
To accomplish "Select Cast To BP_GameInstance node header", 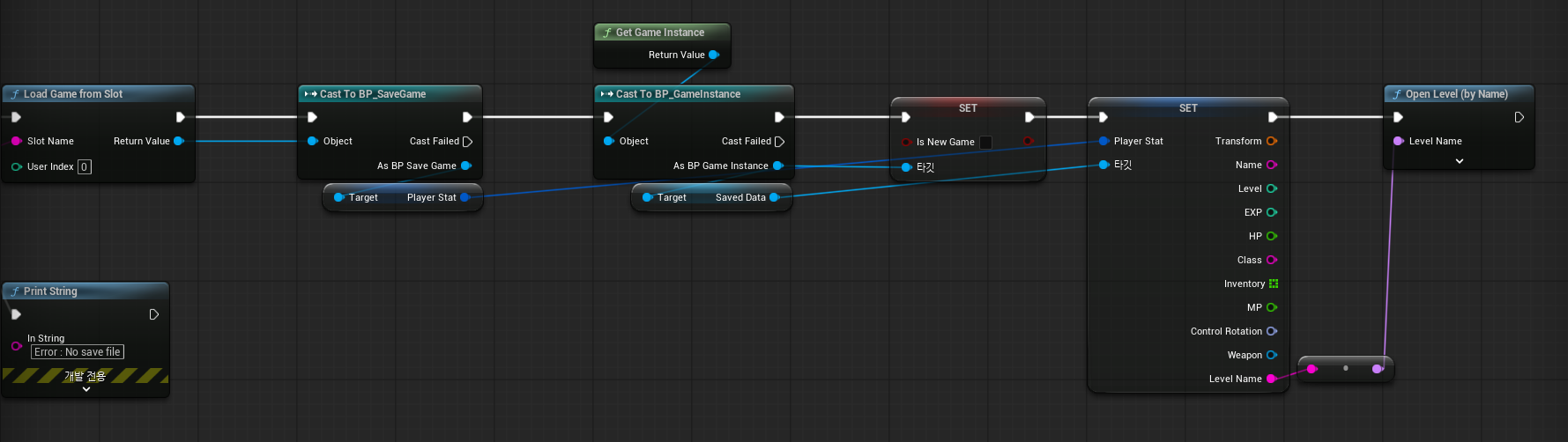I will pos(694,94).
